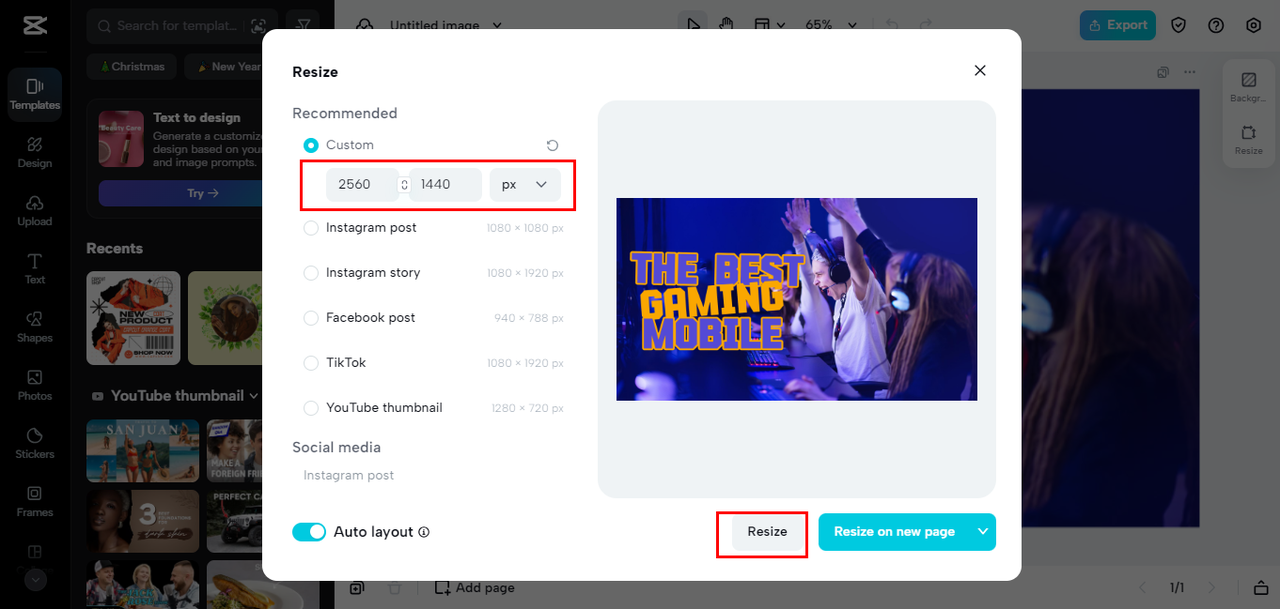The width and height of the screenshot is (1280, 609).
Task: Open the Upload sidebar panel
Action: 35,210
